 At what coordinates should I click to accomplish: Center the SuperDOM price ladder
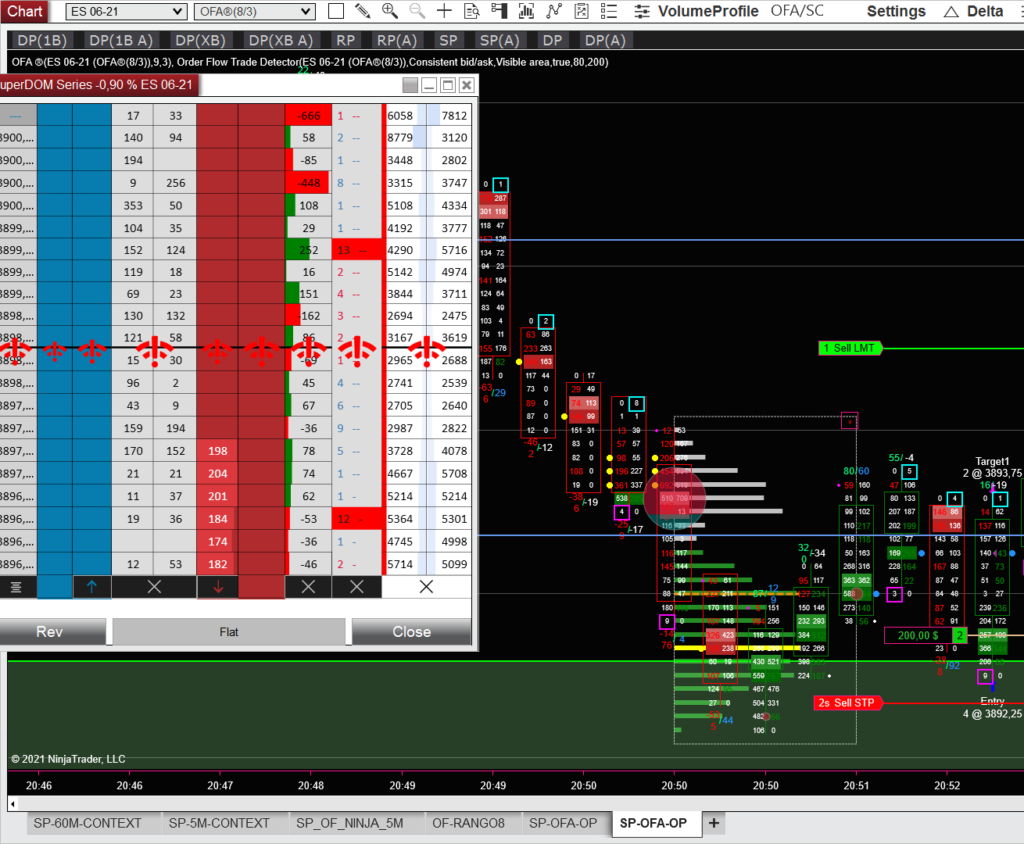tap(16, 587)
